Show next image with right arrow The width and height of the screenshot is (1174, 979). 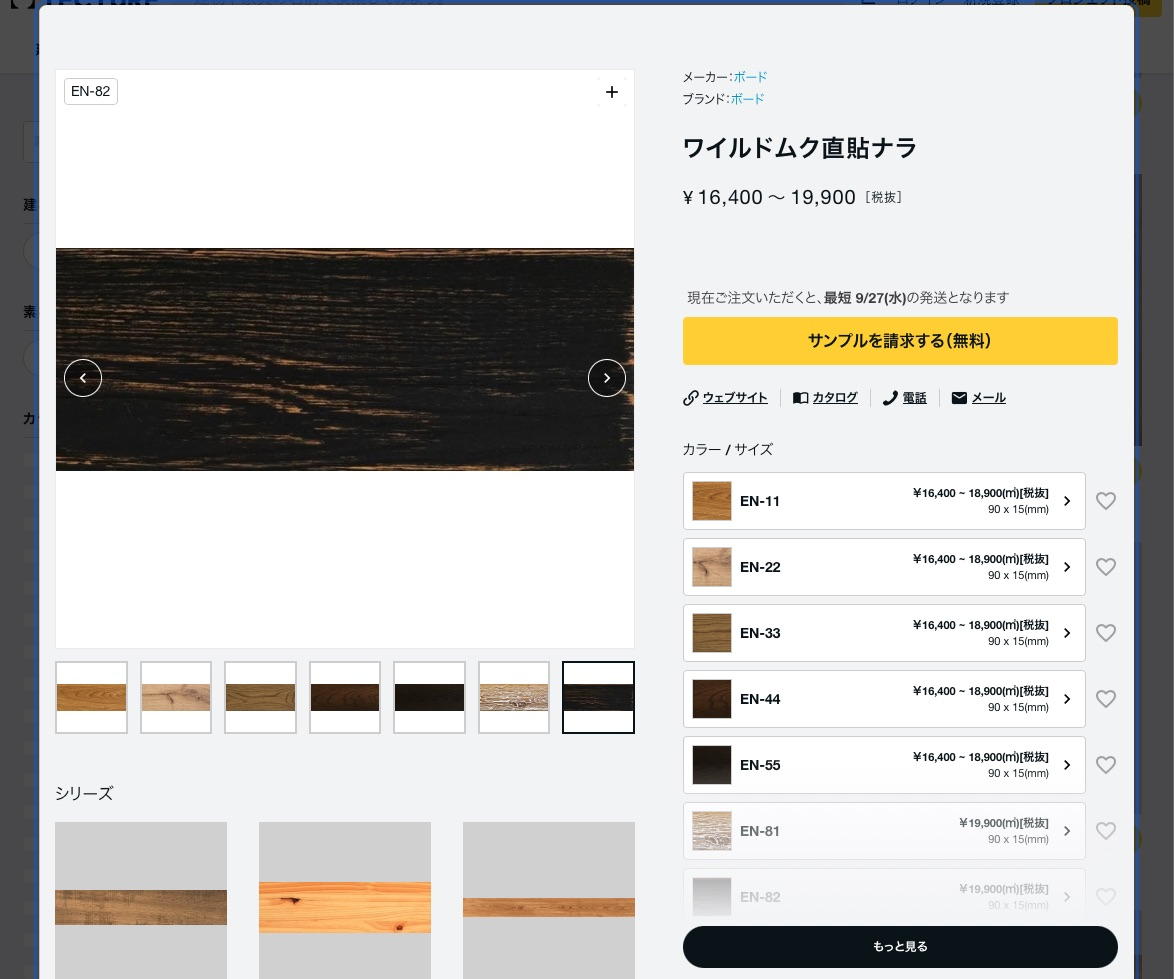(606, 378)
